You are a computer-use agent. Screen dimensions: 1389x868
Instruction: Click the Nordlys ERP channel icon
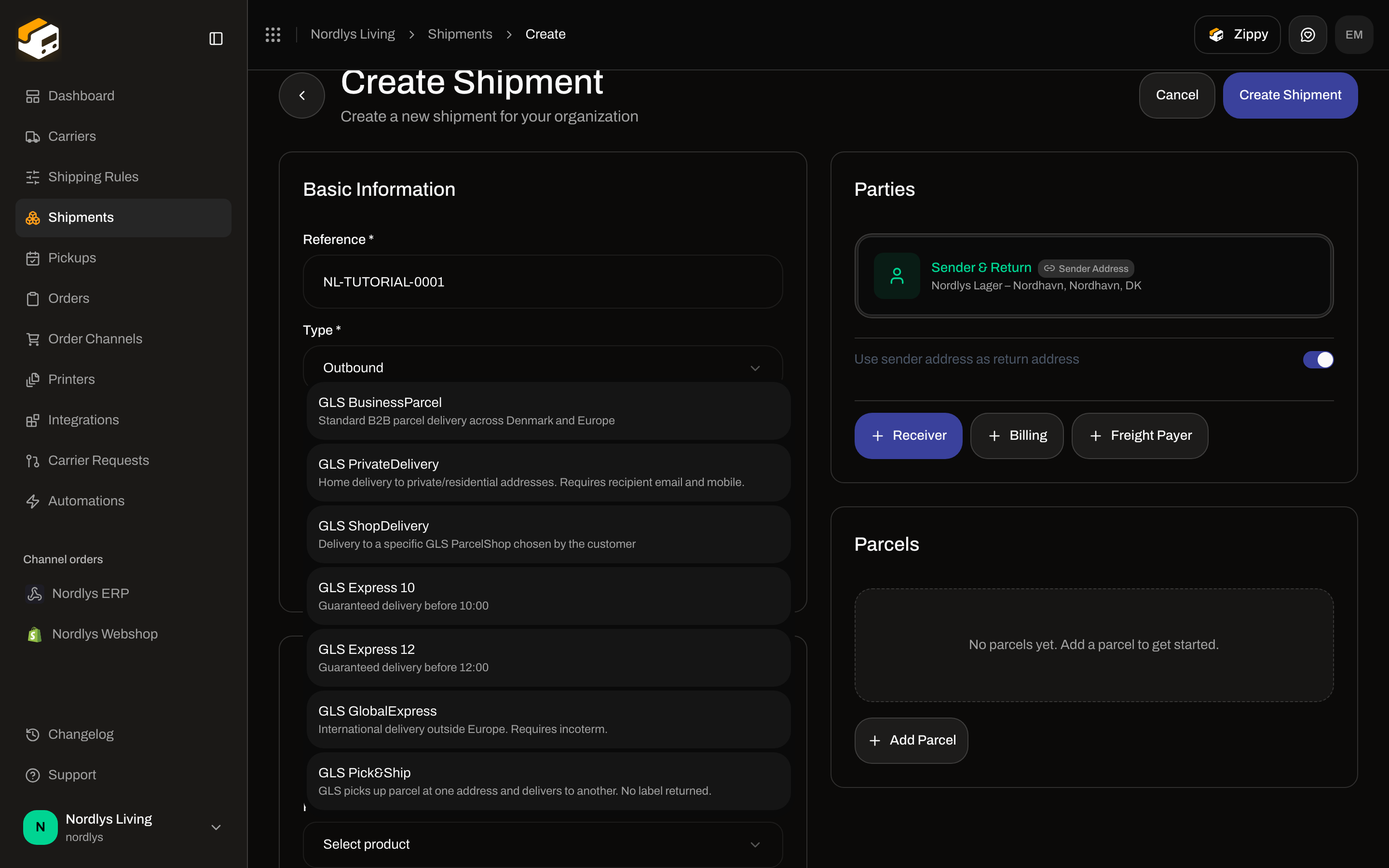[x=34, y=594]
